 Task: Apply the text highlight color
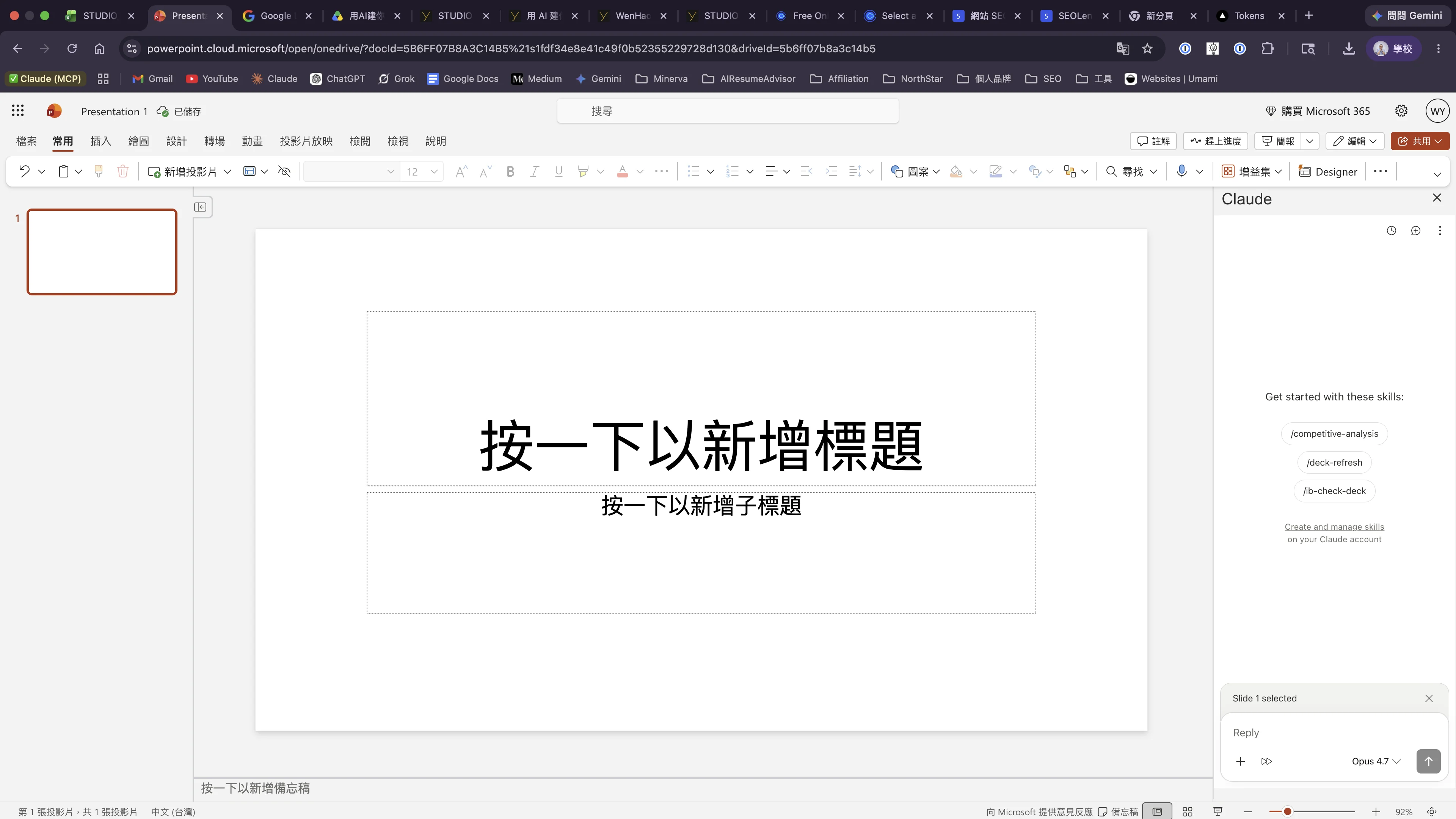583,171
